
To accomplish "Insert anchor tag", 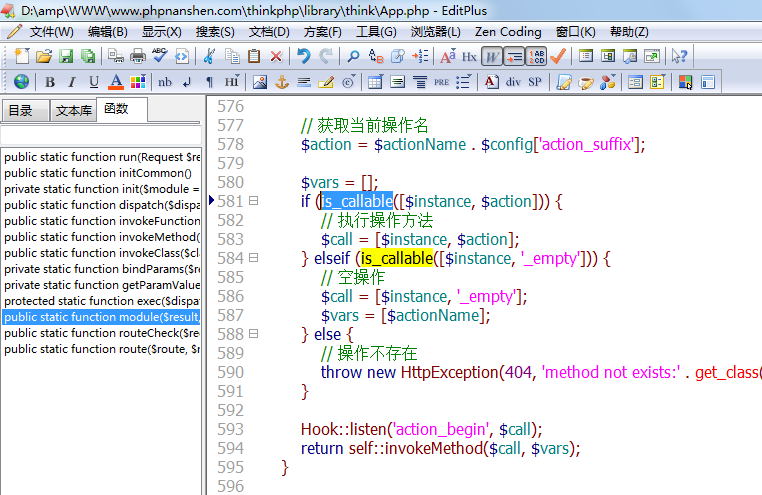I will click(282, 82).
